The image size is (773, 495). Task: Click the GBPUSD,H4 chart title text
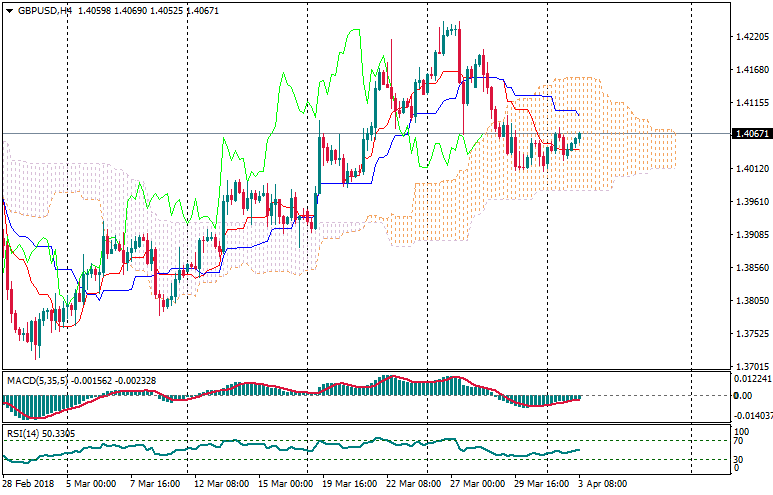(x=44, y=9)
